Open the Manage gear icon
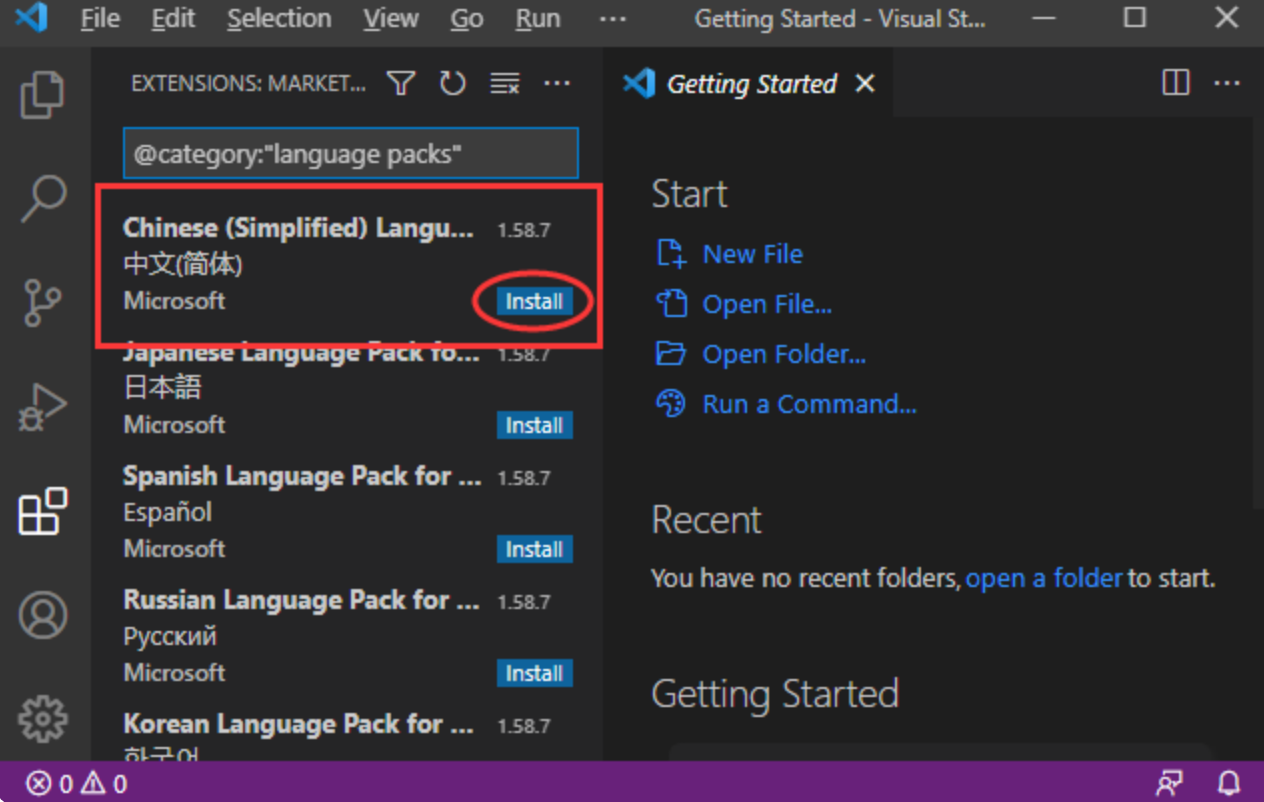 click(x=42, y=718)
